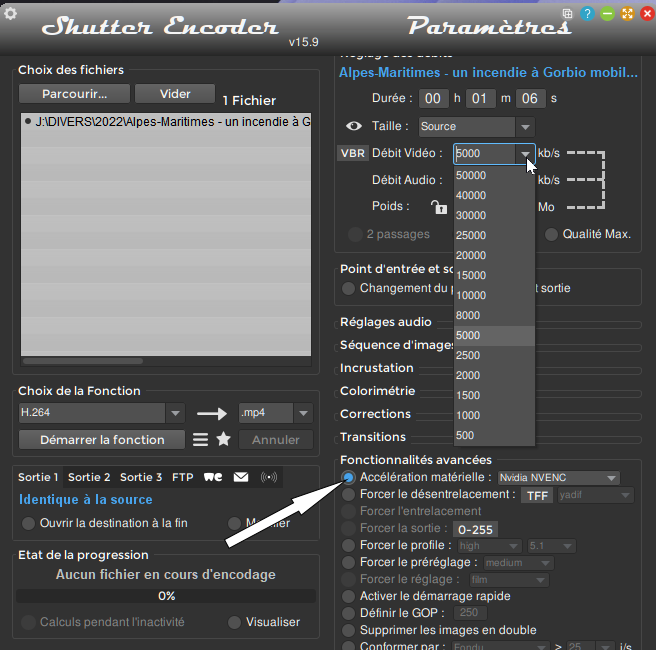Open the hamburger menu beside Démarrer
656x650 pixels.
[200, 440]
